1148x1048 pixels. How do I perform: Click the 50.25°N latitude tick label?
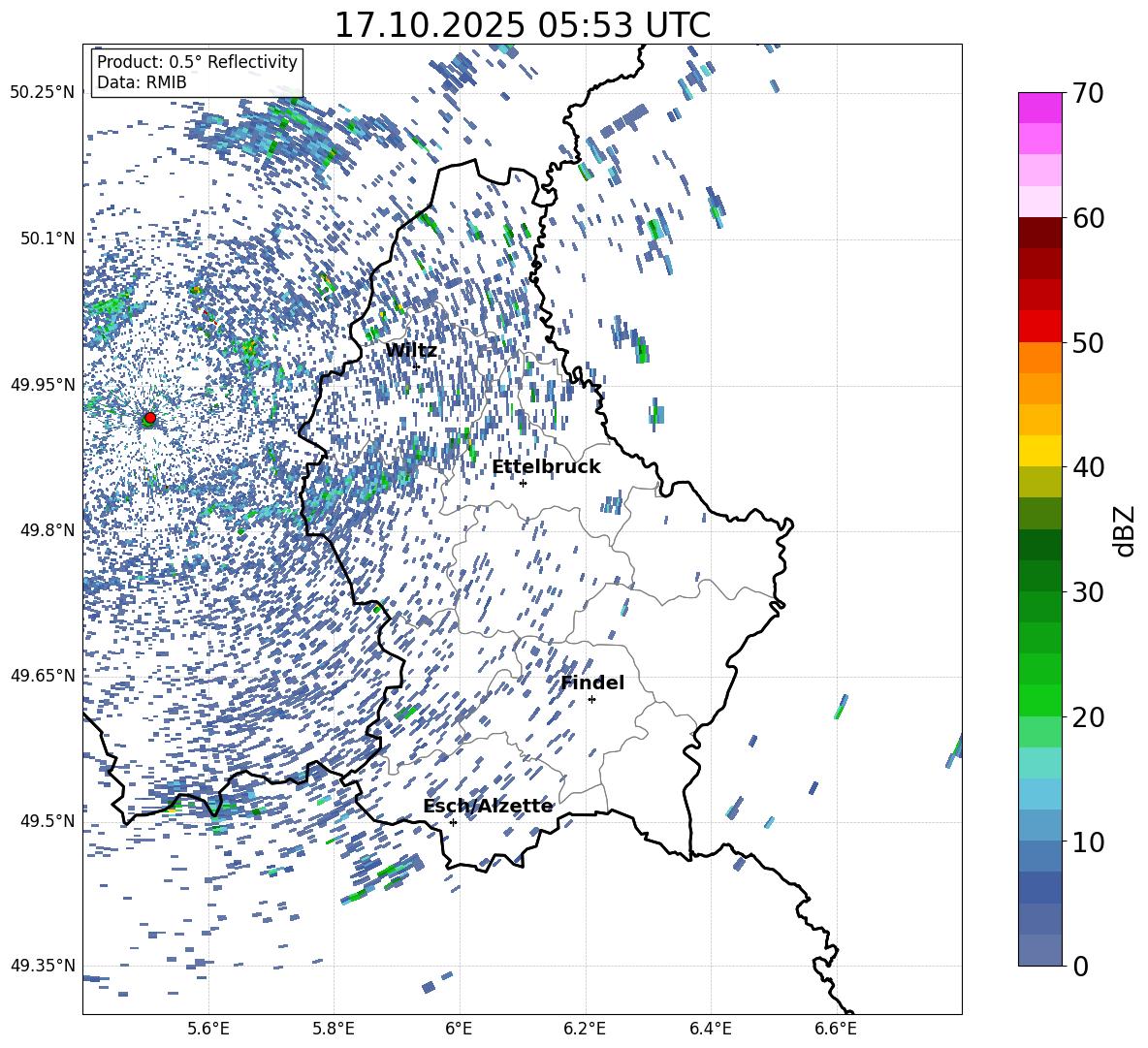42,92
